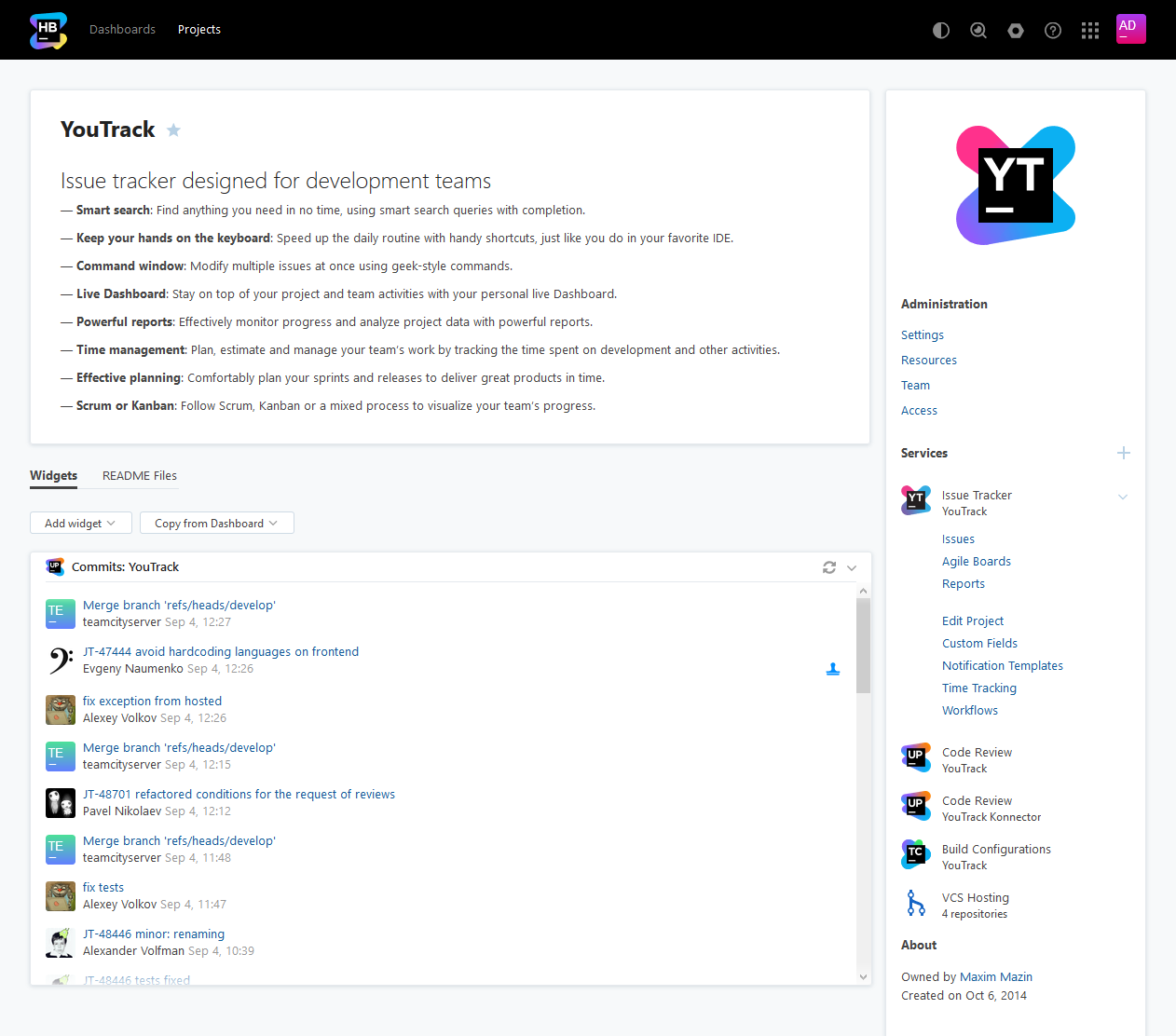This screenshot has height=1036, width=1176.
Task: Switch to the Widgets tab
Action: click(x=54, y=476)
